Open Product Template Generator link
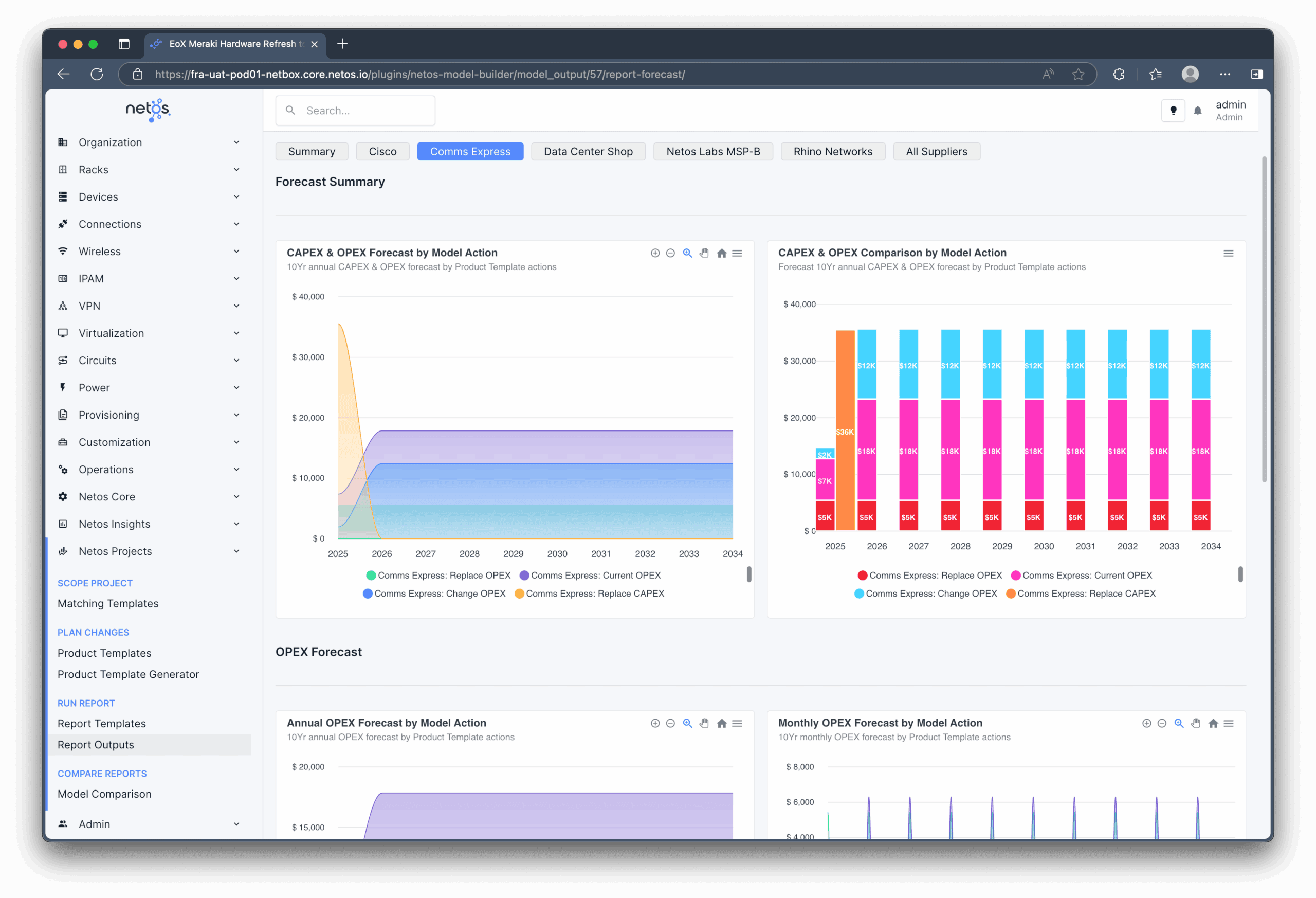The width and height of the screenshot is (1316, 898). coord(129,674)
